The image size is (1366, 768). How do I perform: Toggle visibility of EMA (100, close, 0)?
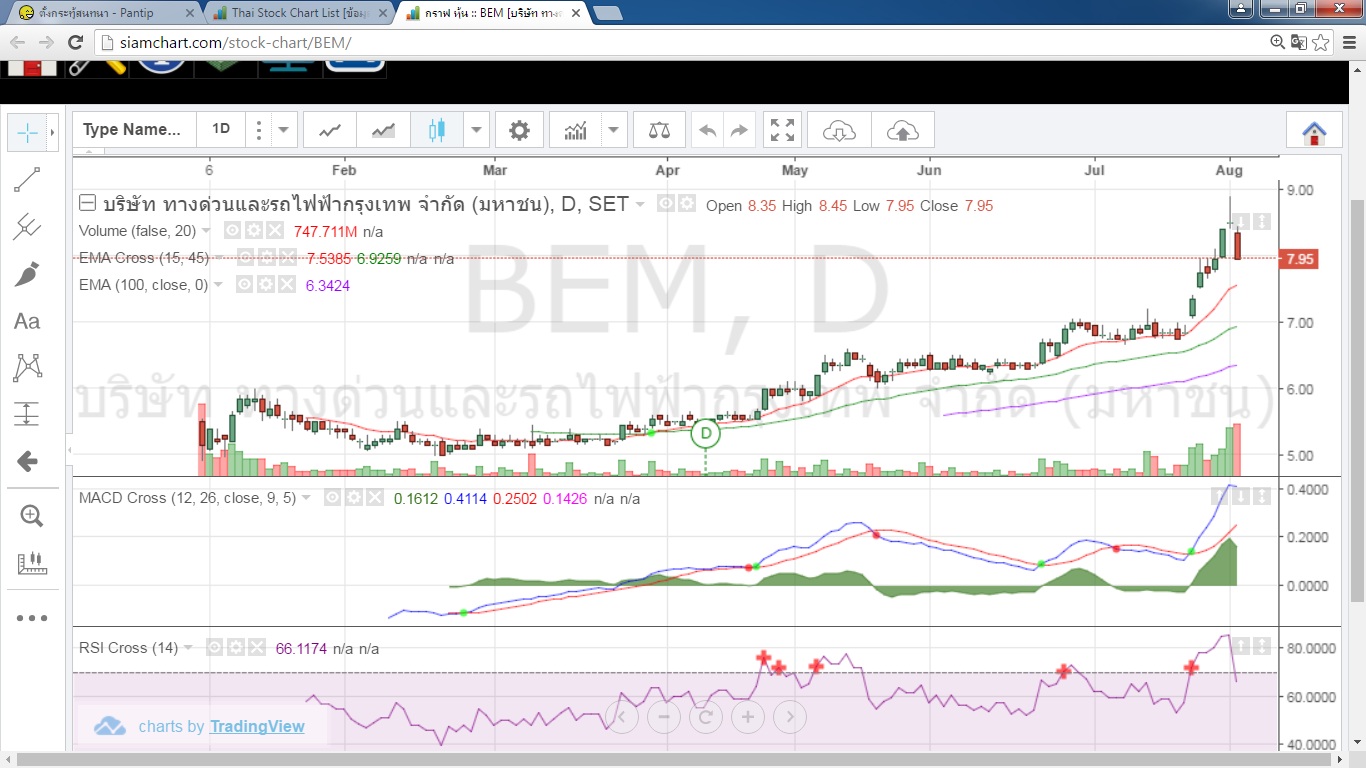tap(245, 285)
